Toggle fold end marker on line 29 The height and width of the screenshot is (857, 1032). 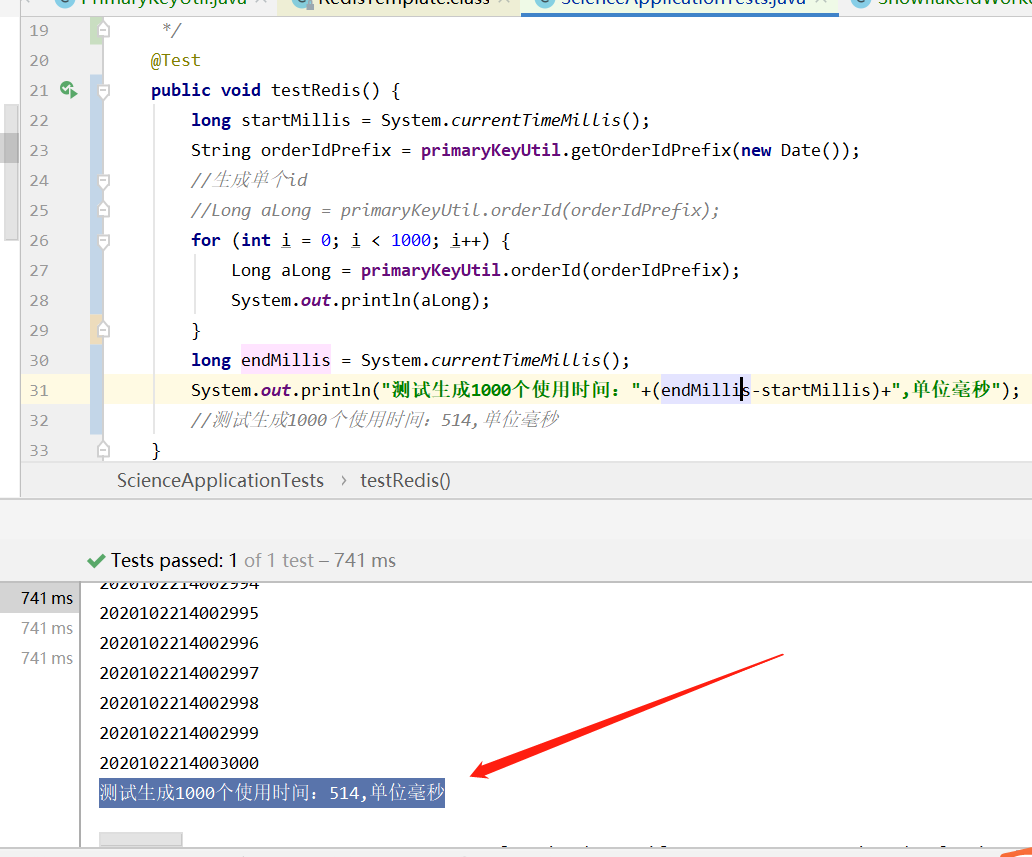[103, 330]
